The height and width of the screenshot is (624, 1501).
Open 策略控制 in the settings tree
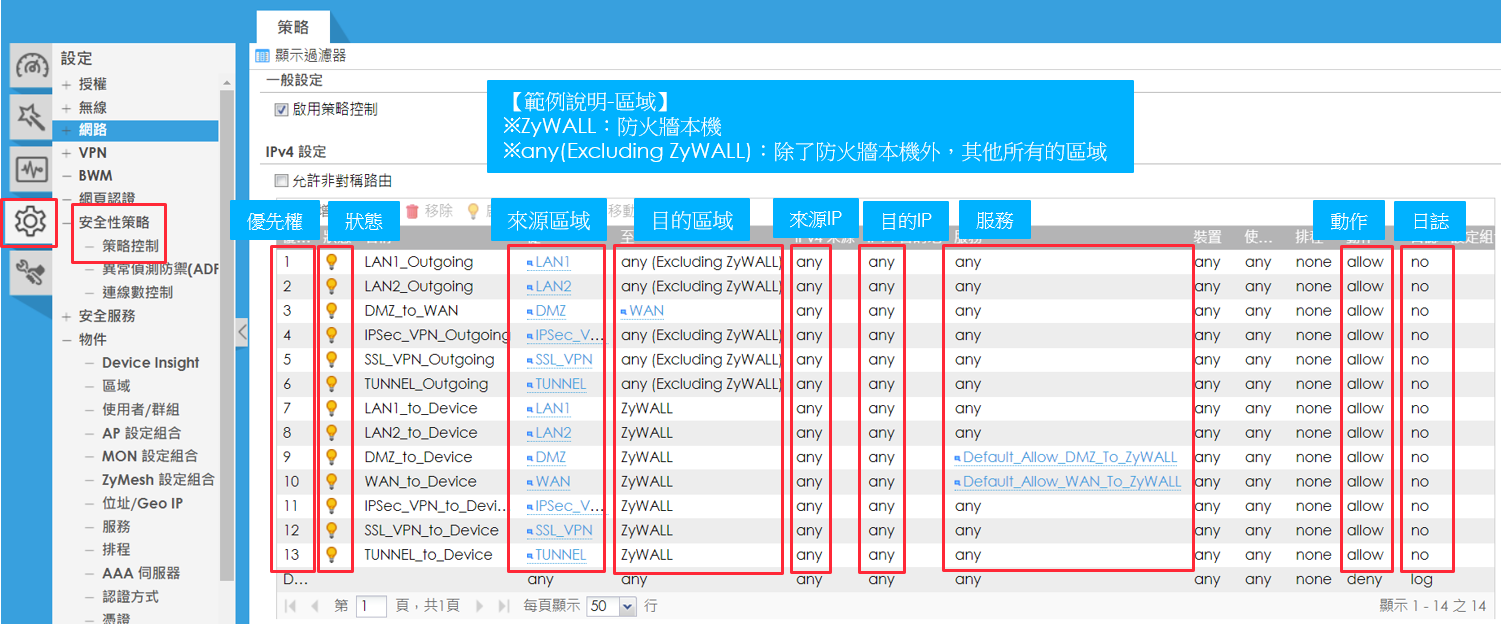[x=130, y=245]
